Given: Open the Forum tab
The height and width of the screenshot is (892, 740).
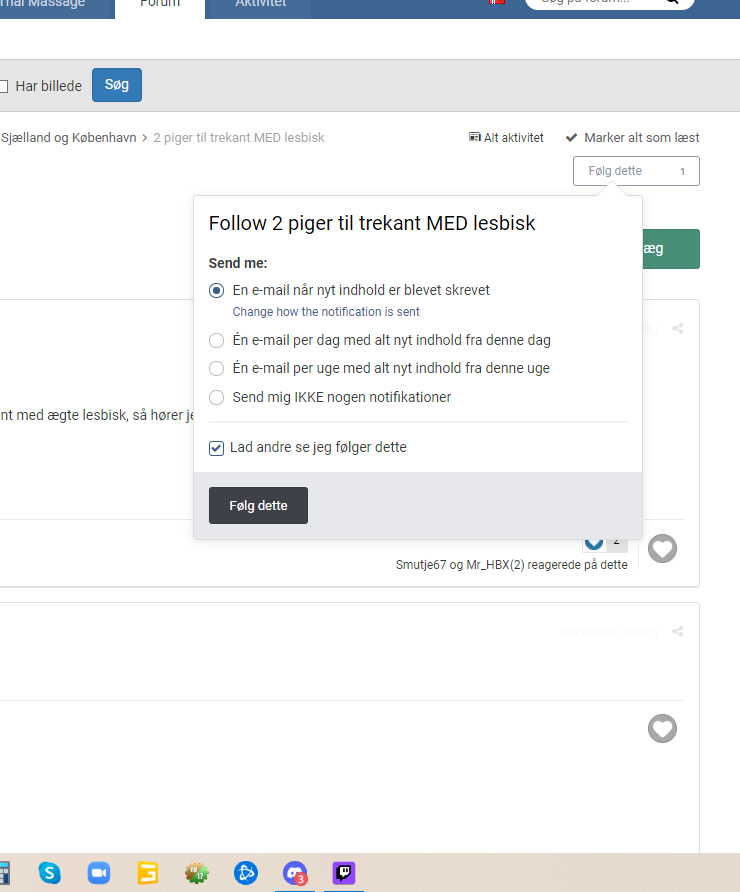Looking at the screenshot, I should [160, 5].
